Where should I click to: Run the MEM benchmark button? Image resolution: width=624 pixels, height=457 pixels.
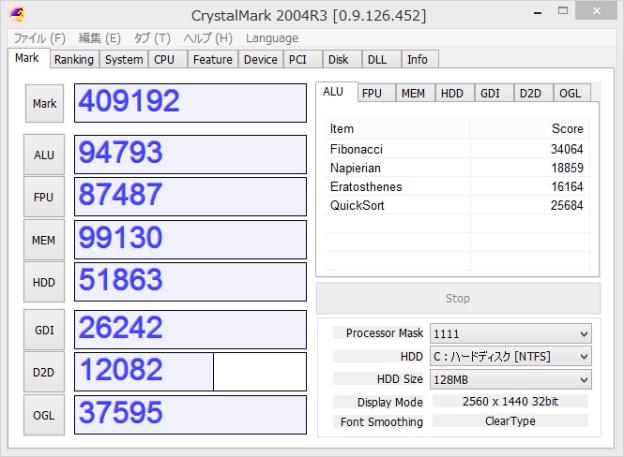[x=44, y=240]
